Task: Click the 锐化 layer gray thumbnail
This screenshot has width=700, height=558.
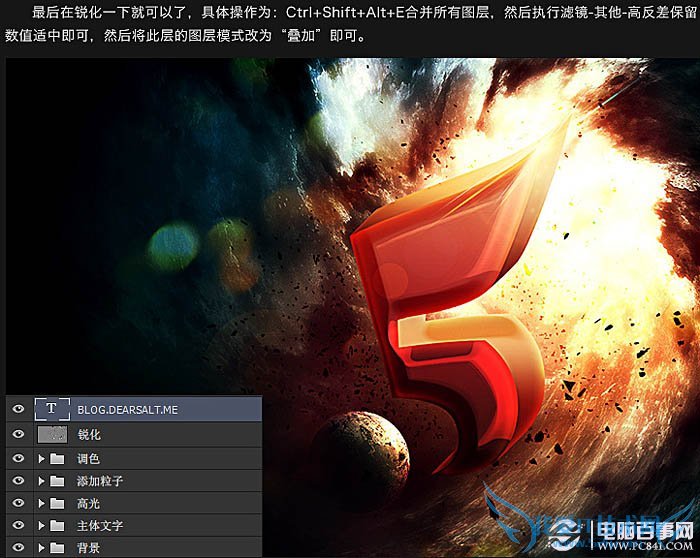Action: (x=53, y=434)
